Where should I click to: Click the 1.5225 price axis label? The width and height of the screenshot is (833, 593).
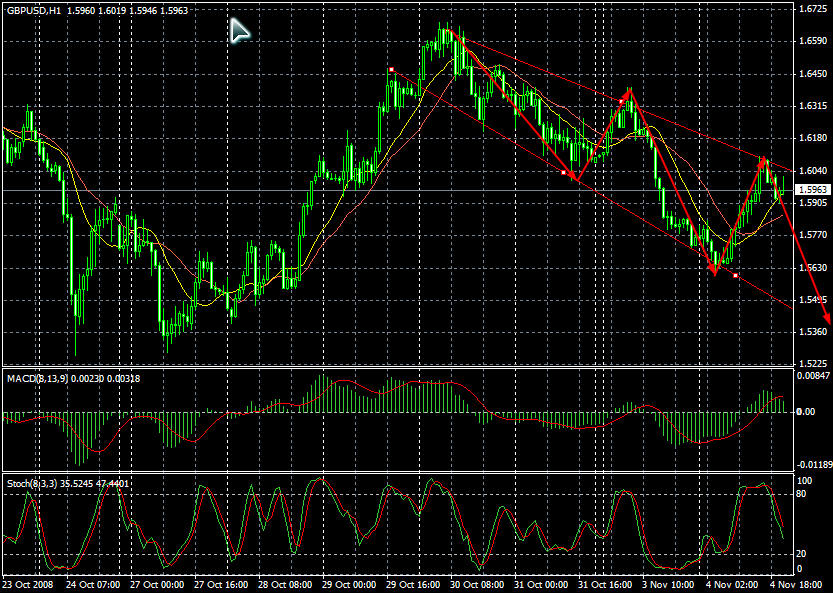click(813, 364)
